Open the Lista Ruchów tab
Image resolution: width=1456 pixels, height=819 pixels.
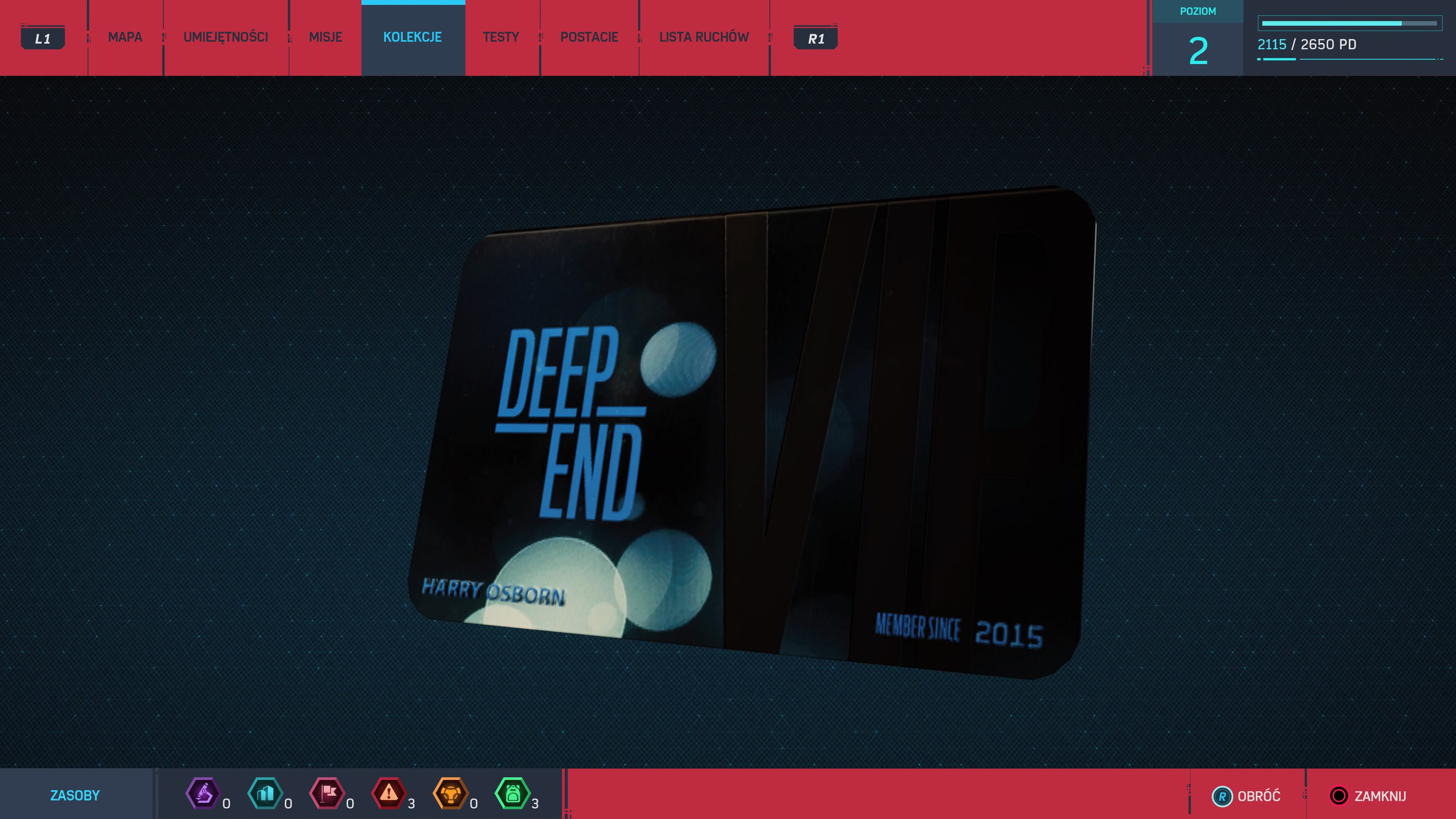[x=704, y=37]
